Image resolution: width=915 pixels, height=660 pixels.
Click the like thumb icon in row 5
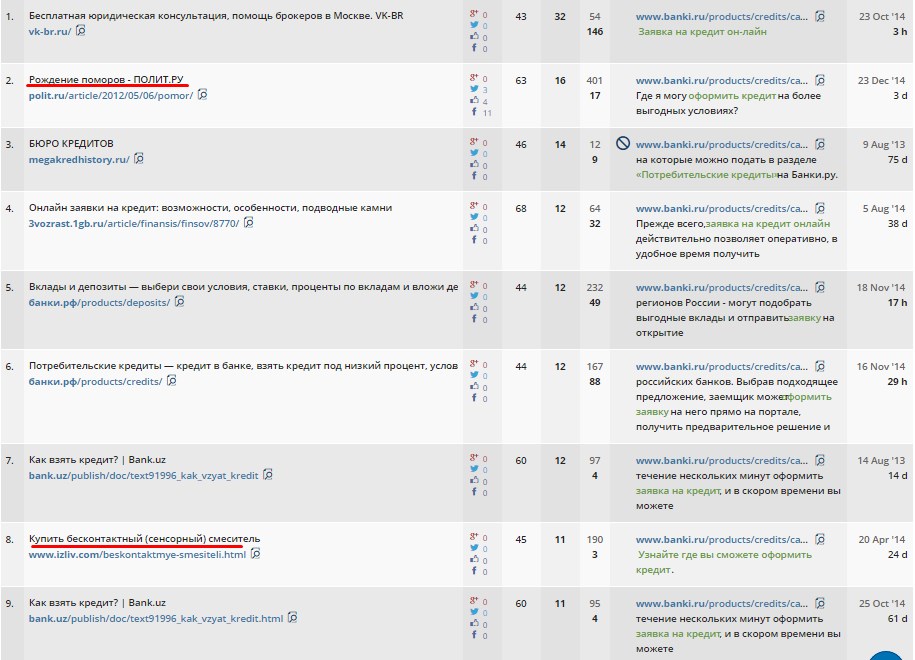pos(474,308)
